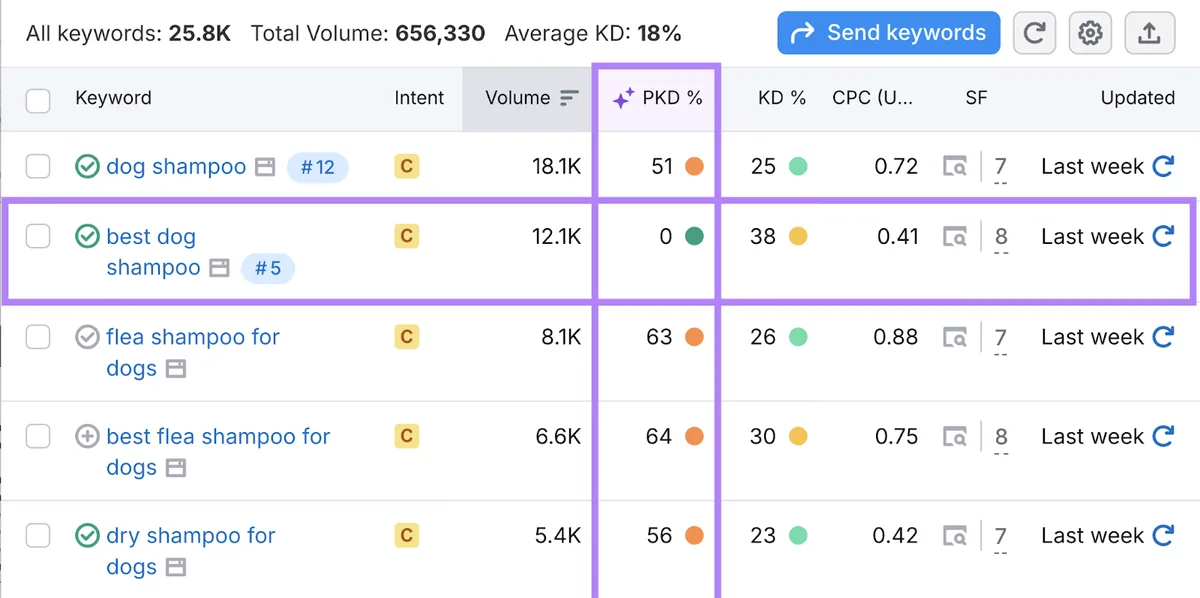Refresh the flea shampoo for dogs row

coord(1163,337)
